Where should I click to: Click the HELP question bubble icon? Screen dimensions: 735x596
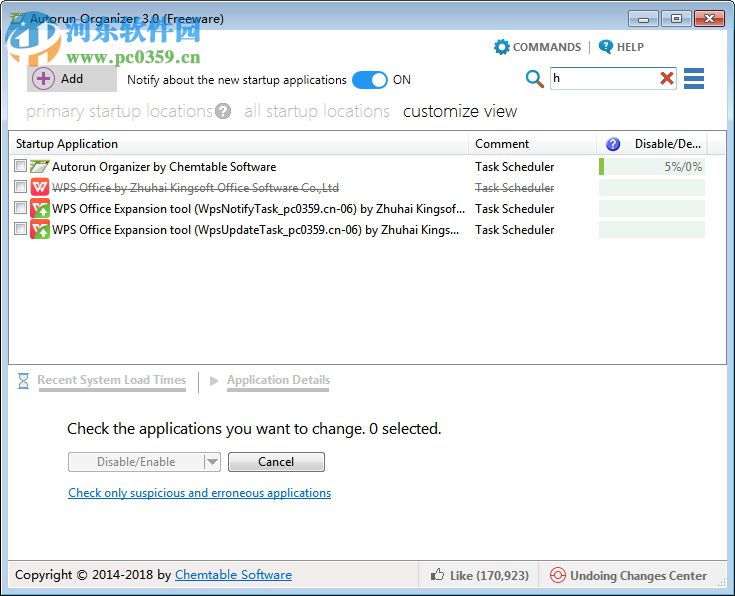(x=605, y=46)
